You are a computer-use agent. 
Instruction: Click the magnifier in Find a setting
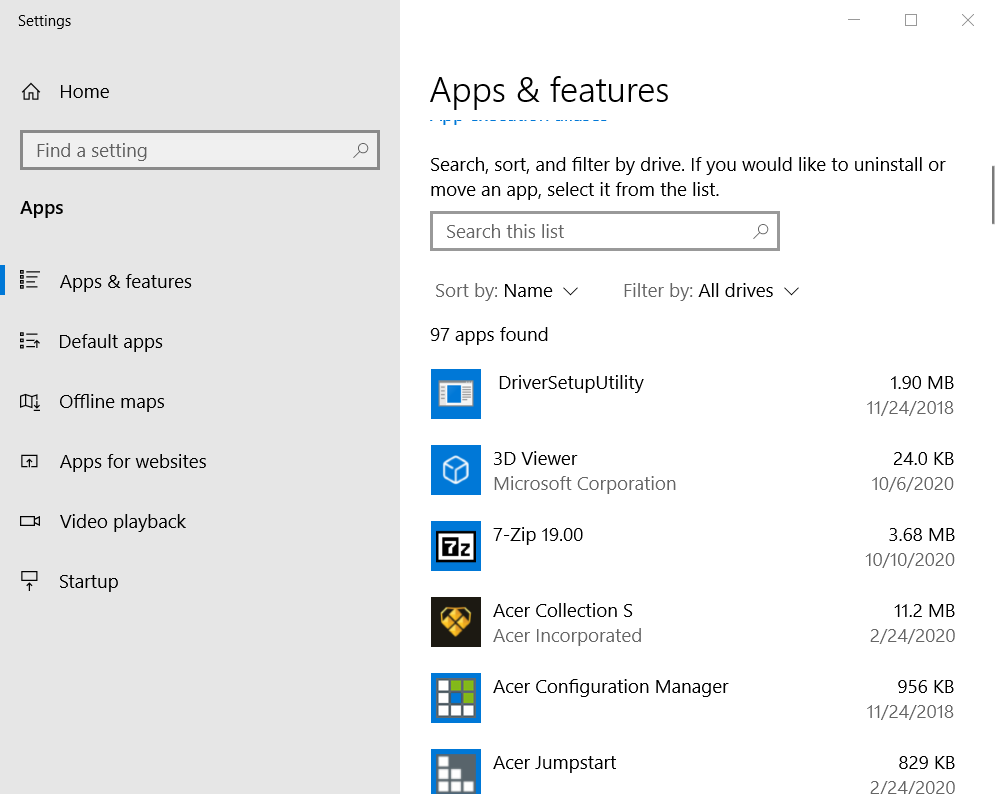(x=361, y=150)
